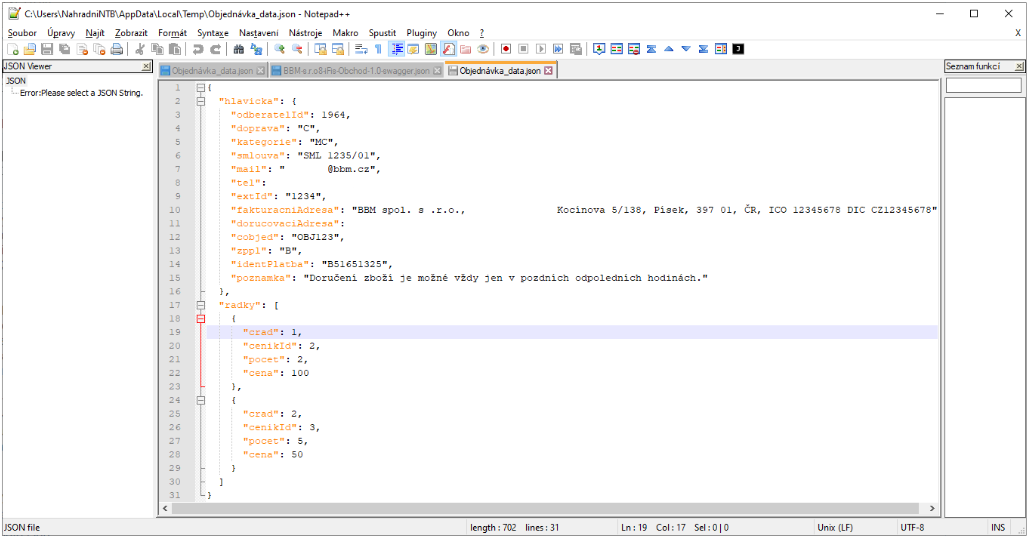Click the horizontal scrollbar right arrow

(932, 508)
